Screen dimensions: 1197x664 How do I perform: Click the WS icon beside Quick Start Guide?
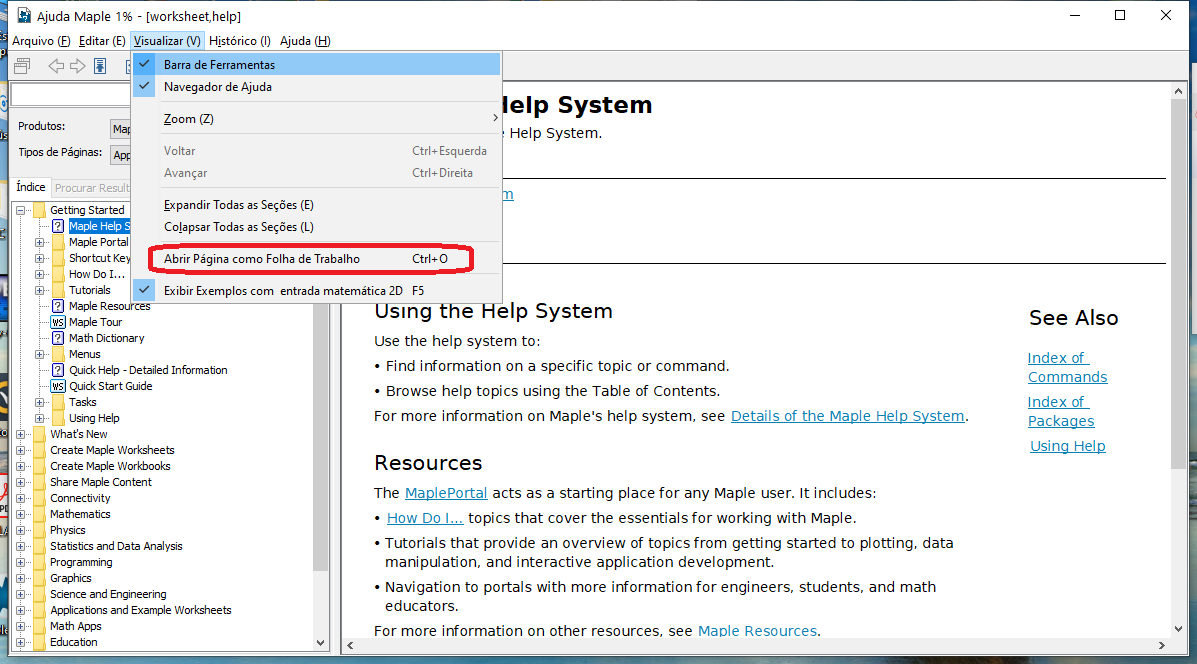pyautogui.click(x=58, y=386)
